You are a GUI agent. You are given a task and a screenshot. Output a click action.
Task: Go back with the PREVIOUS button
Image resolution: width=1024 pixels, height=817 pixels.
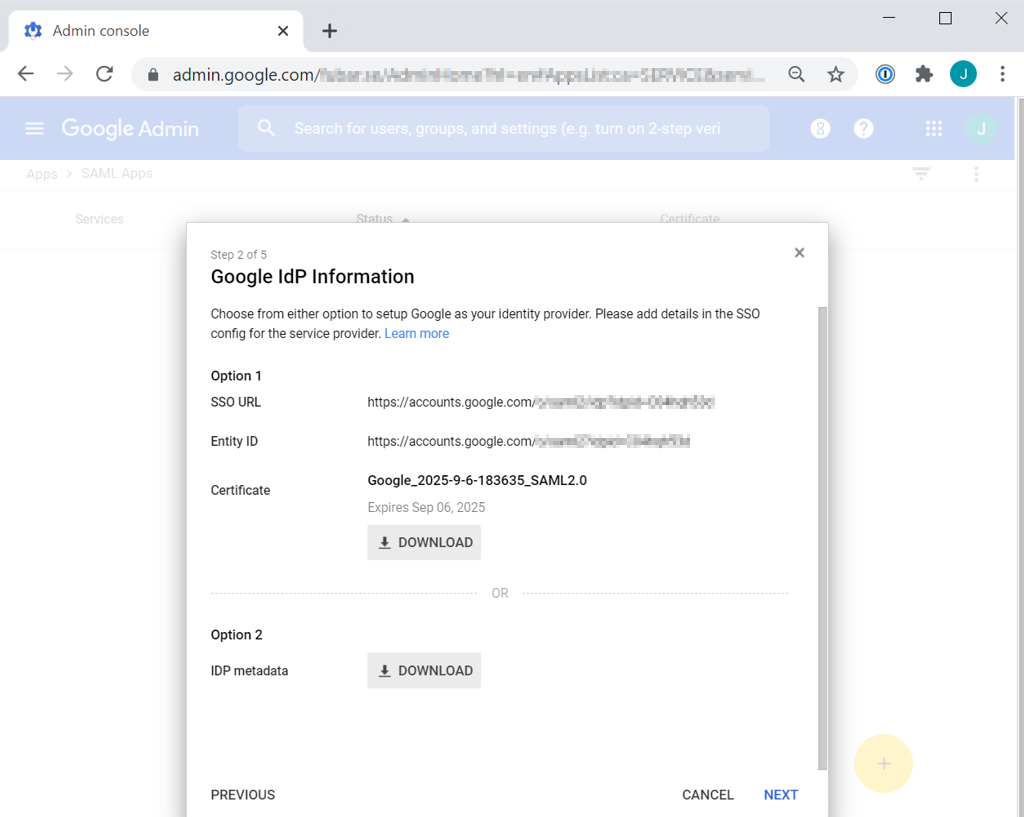243,795
